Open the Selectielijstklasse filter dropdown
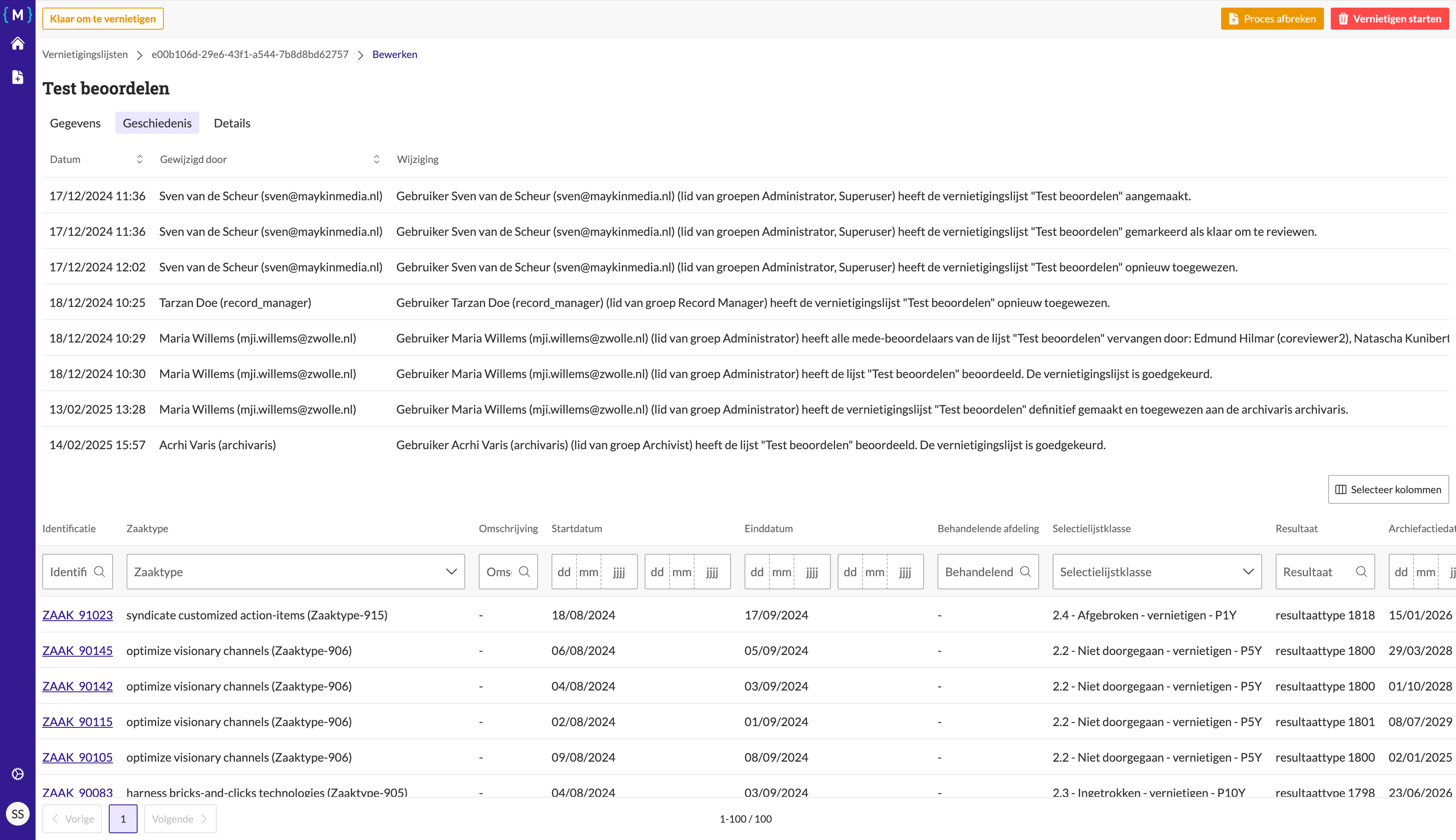This screenshot has height=840, width=1456. pos(1157,571)
